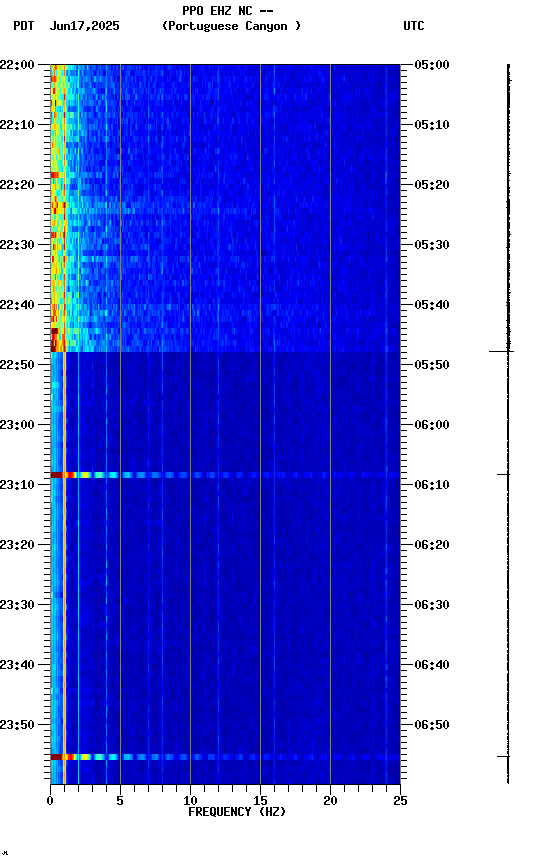This screenshot has width=552, height=864.
Task: Click the 05:00 UTC time label
Action: click(x=432, y=65)
